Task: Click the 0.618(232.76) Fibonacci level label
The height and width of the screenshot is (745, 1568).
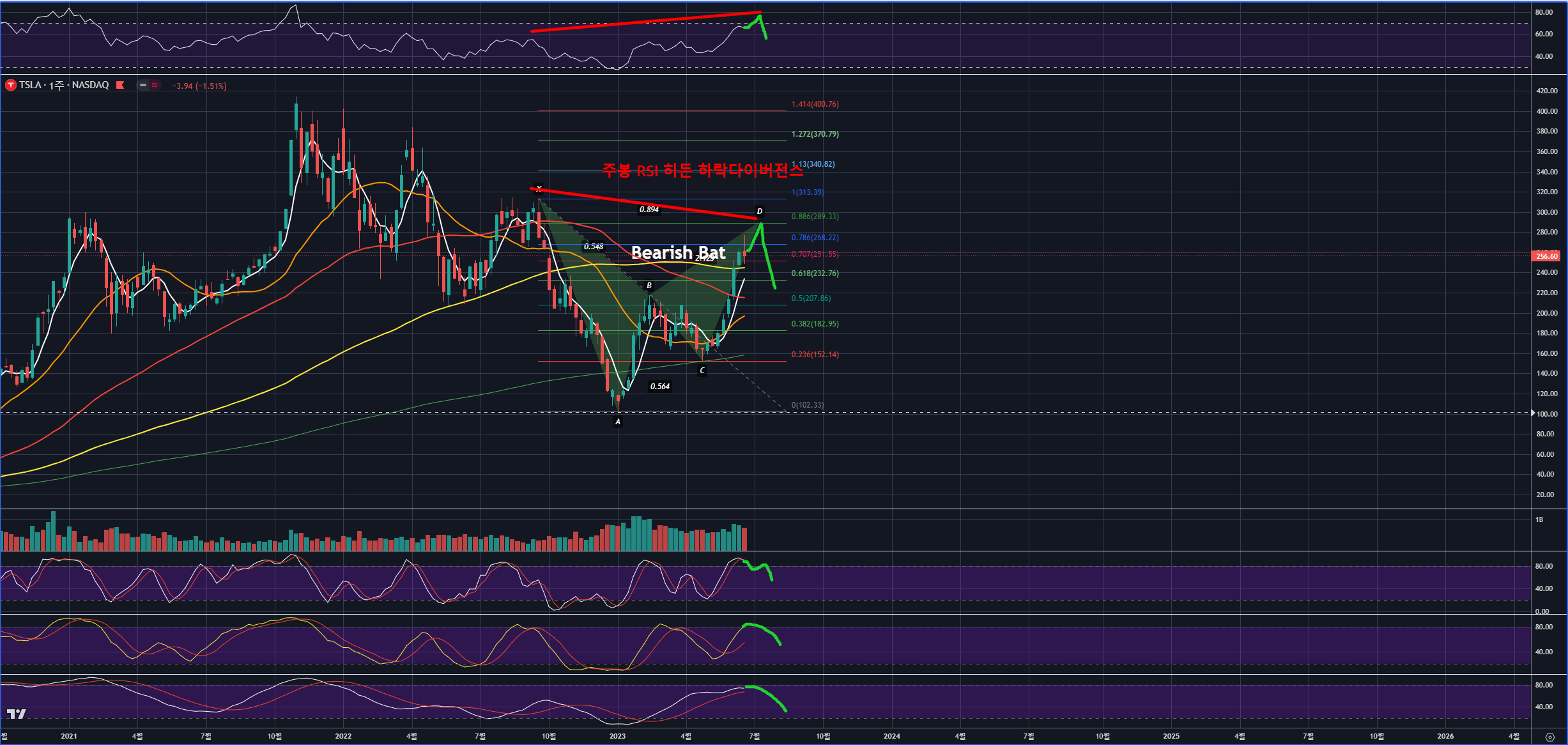Action: (815, 273)
